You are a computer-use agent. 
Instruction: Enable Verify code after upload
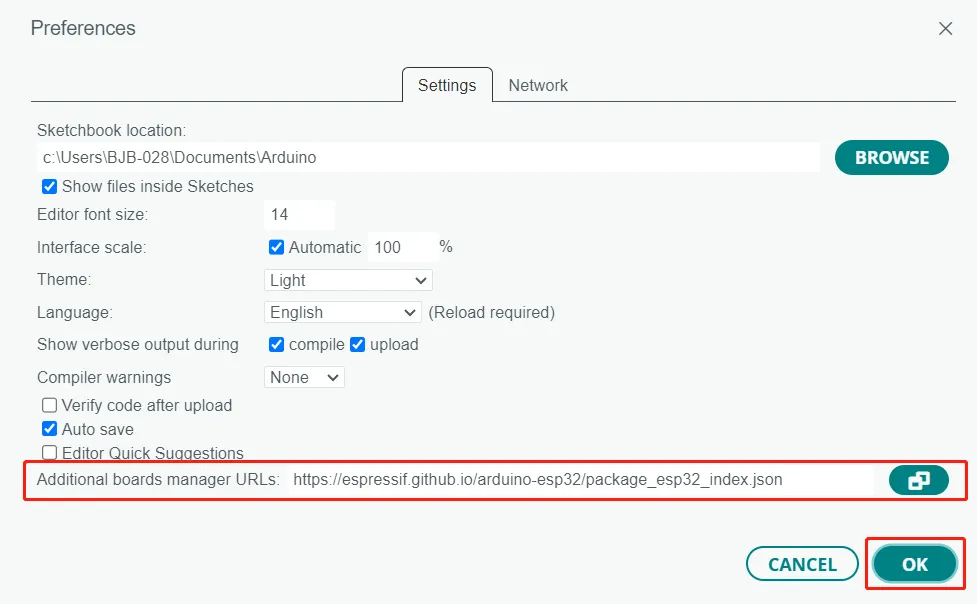pos(49,406)
